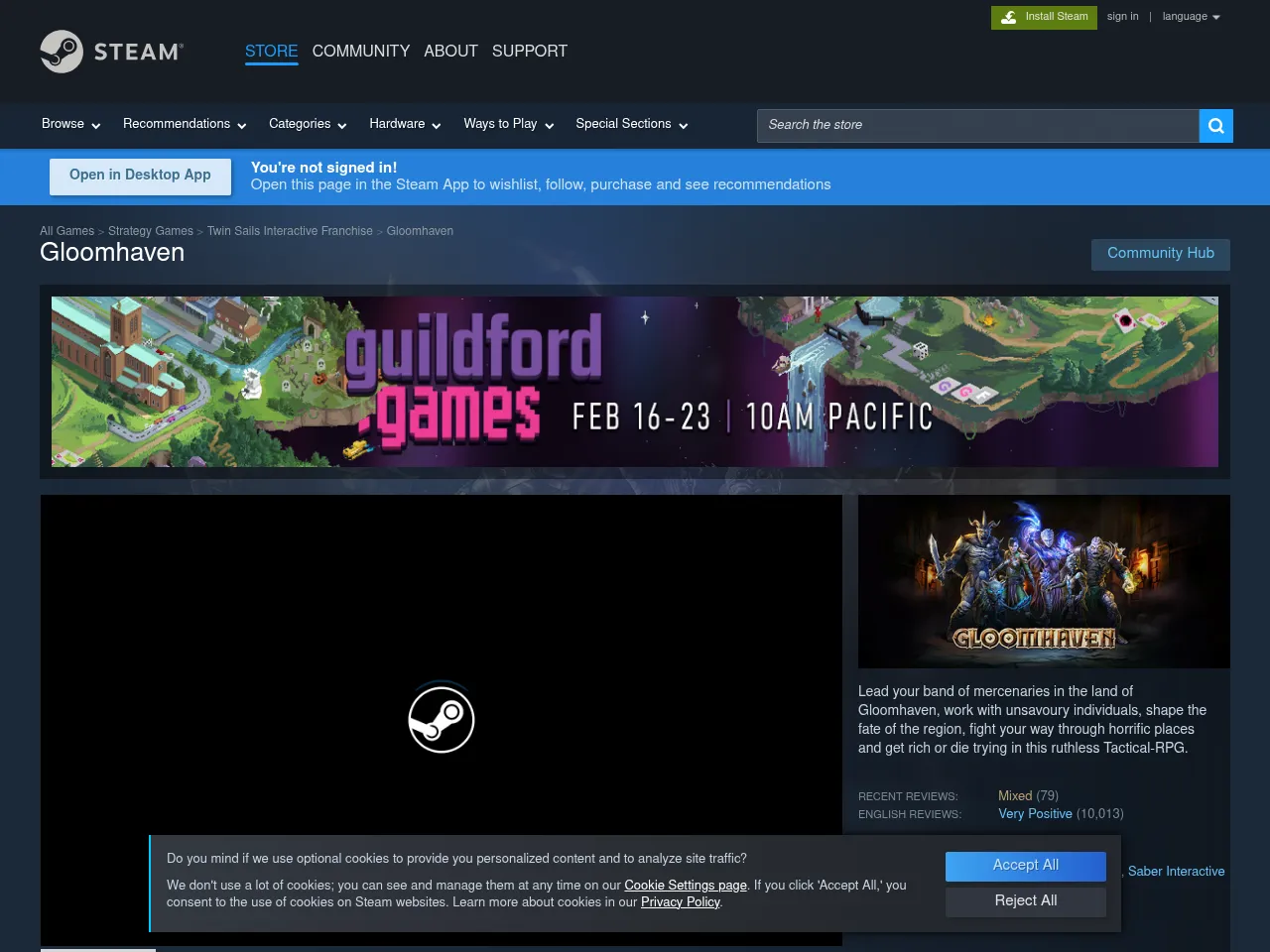
Task: Click Open in Desktop App button
Action: point(140,176)
